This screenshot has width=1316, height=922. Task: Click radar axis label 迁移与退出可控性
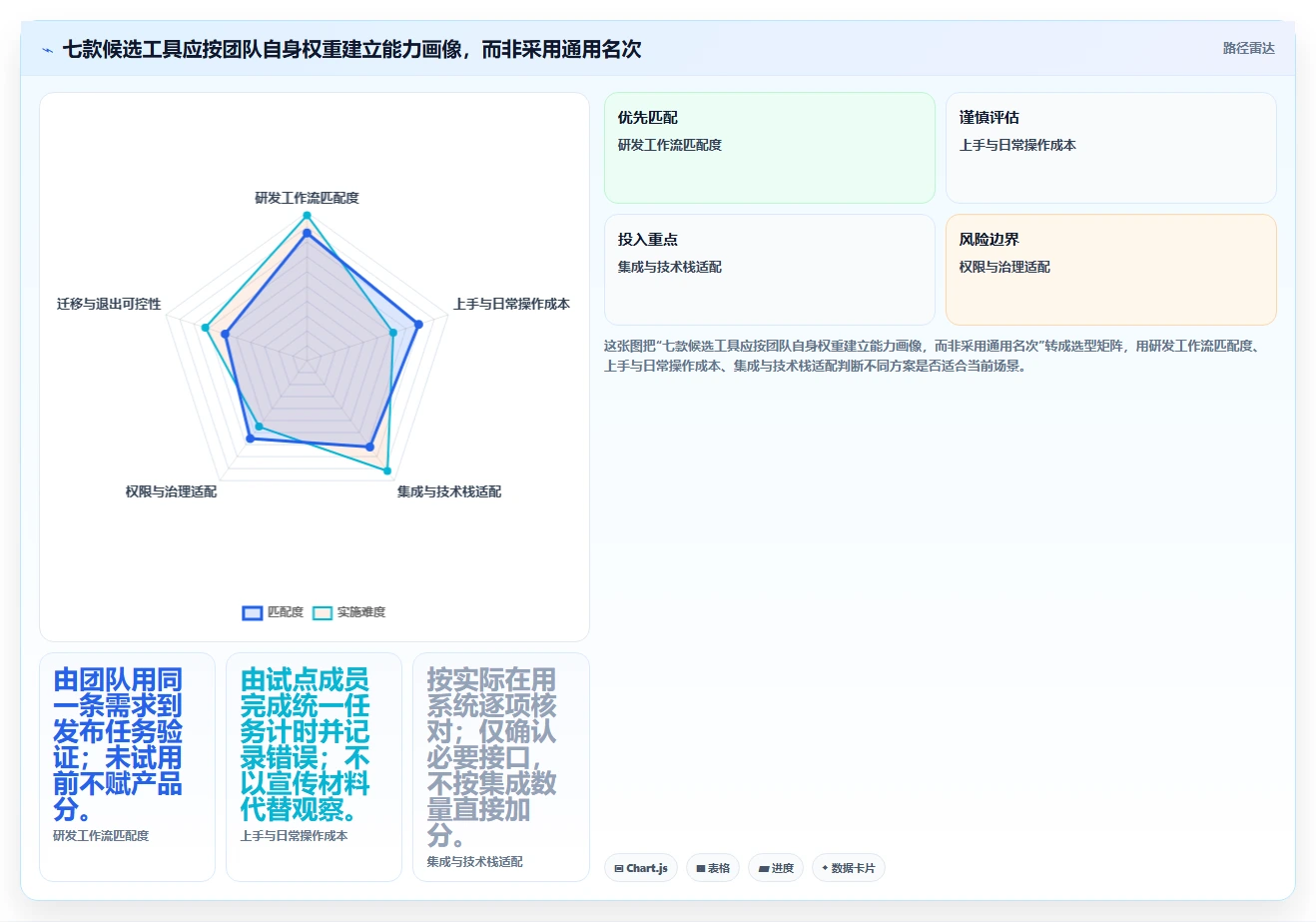[x=109, y=304]
